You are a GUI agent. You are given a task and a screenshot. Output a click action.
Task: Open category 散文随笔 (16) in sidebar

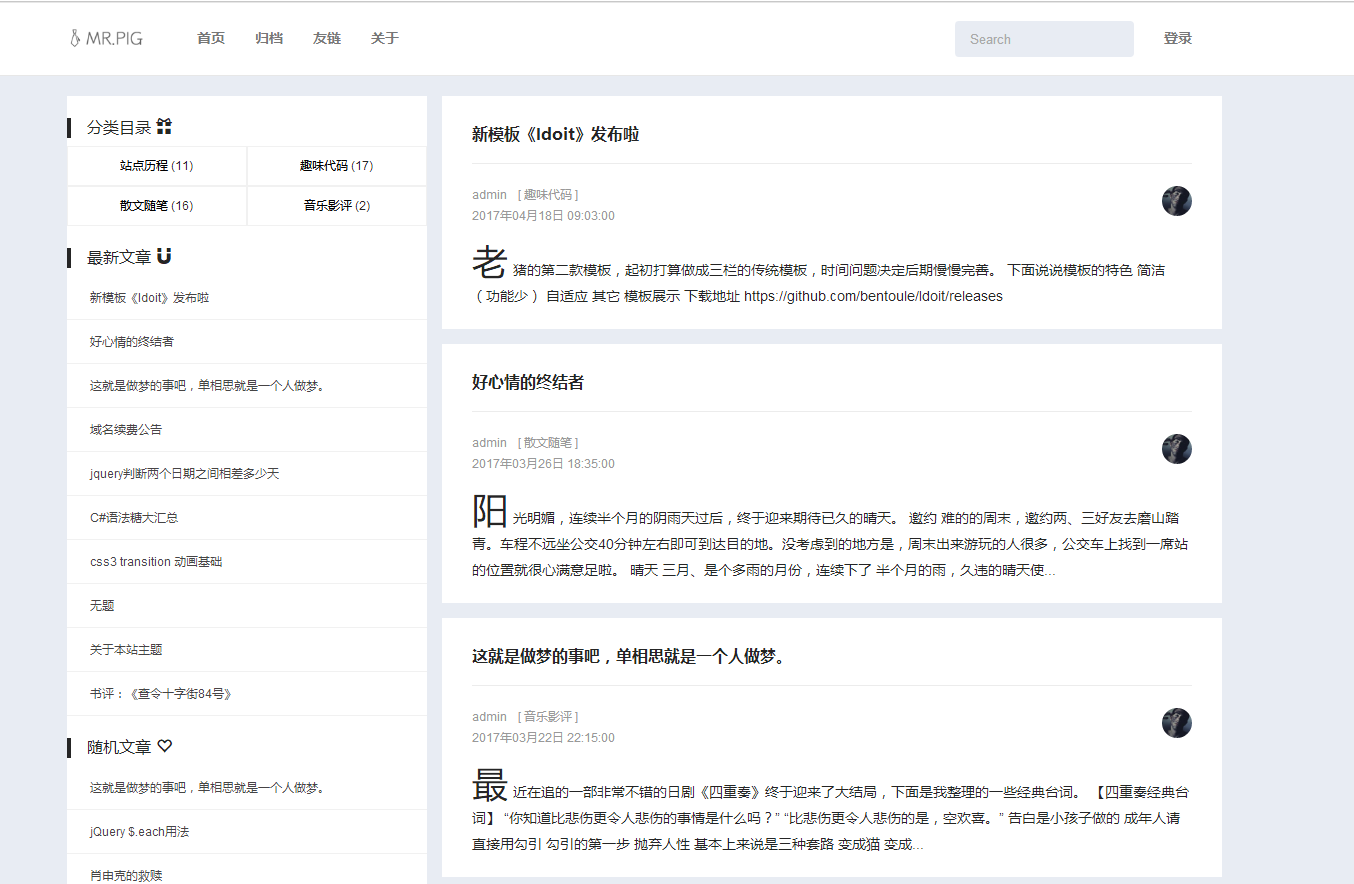[157, 206]
